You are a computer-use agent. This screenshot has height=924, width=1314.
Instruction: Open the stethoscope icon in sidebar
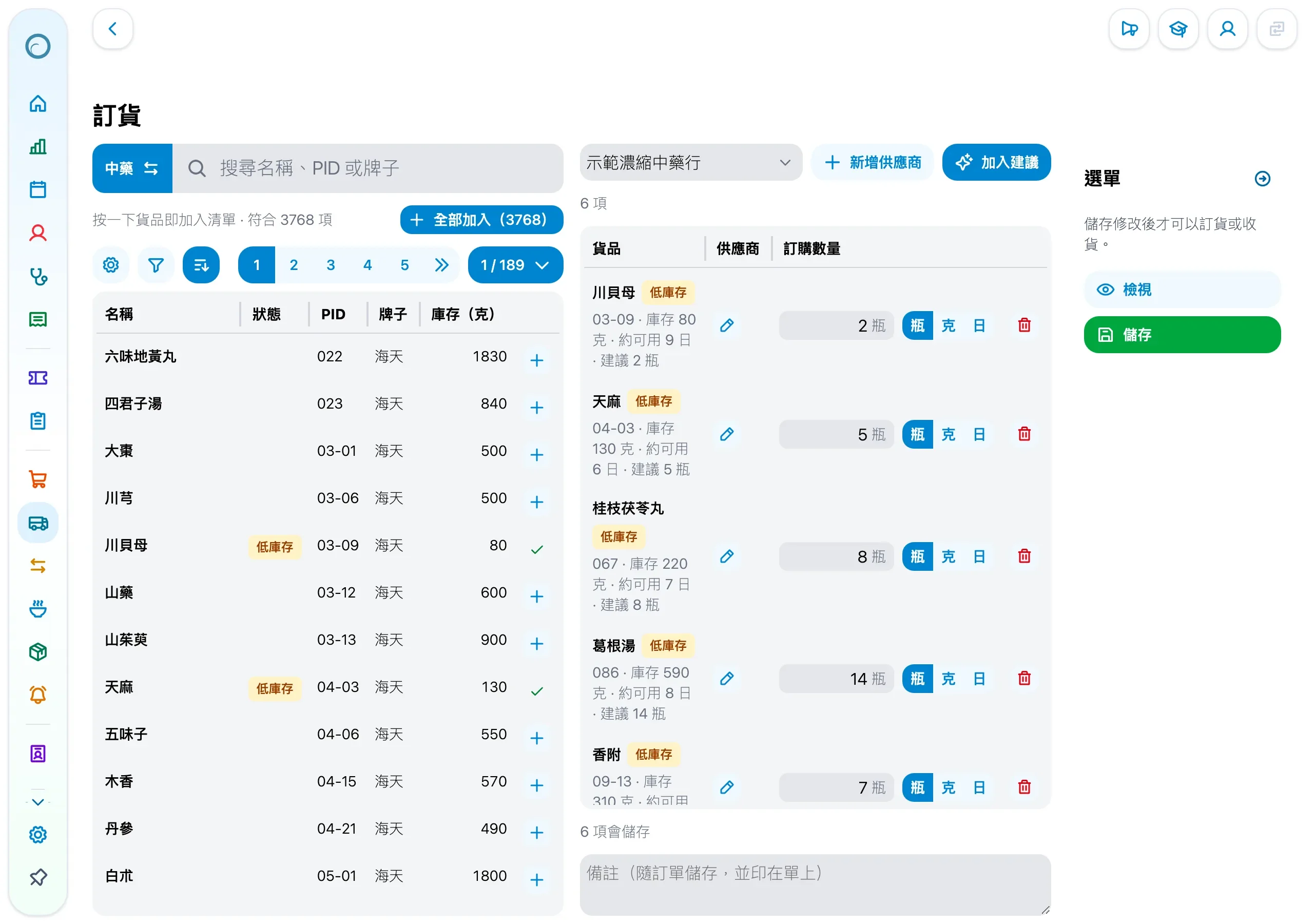[38, 277]
